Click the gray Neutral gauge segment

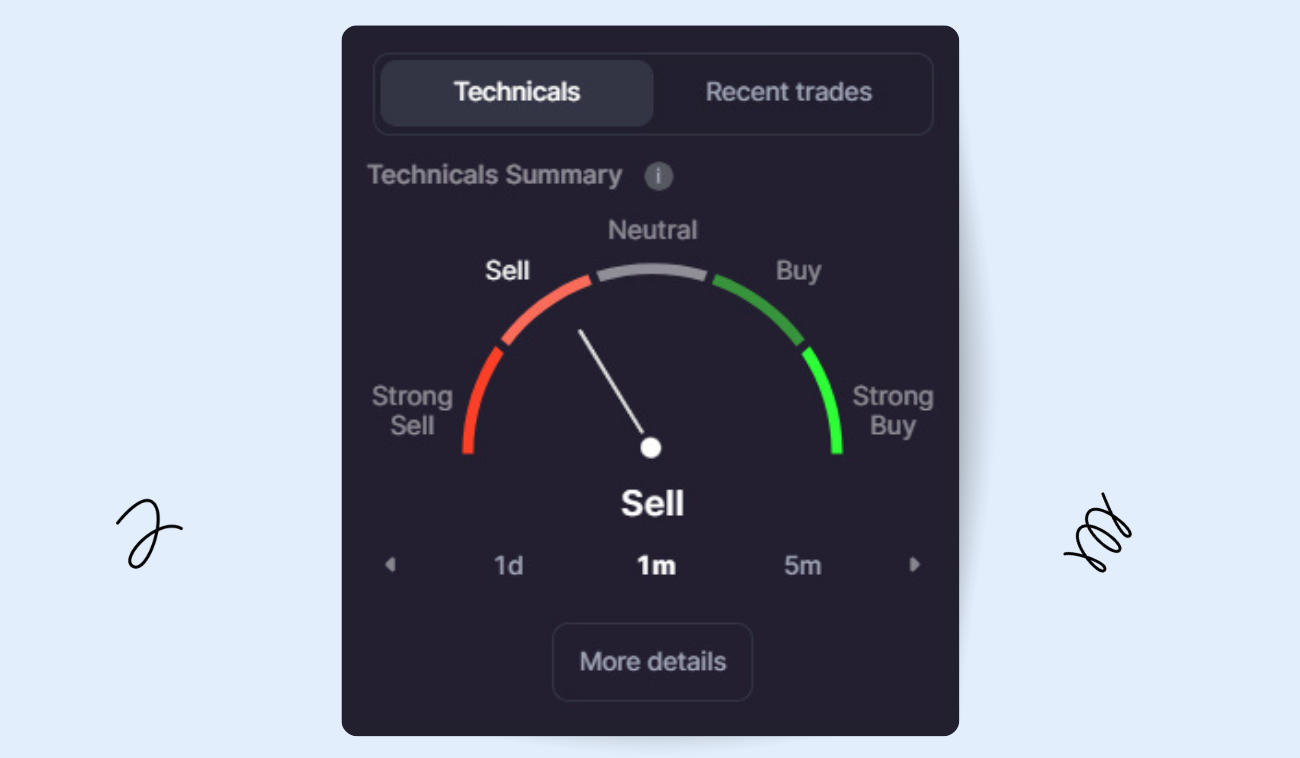pyautogui.click(x=651, y=270)
